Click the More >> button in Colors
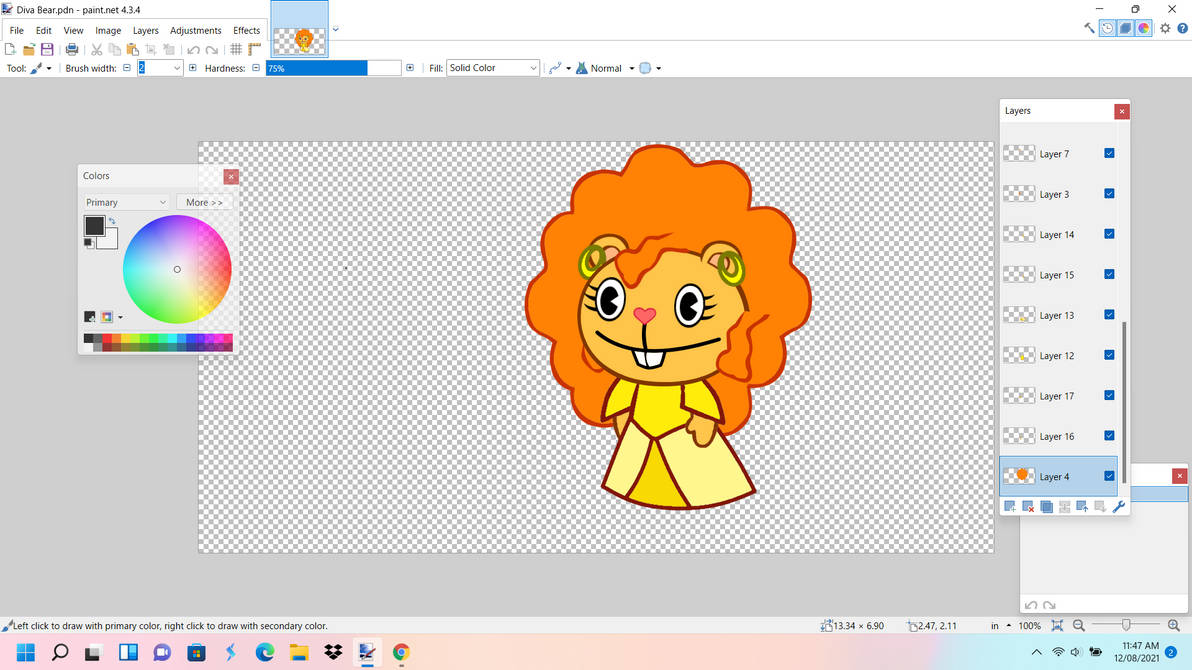Viewport: 1192px width, 670px height. click(x=204, y=202)
